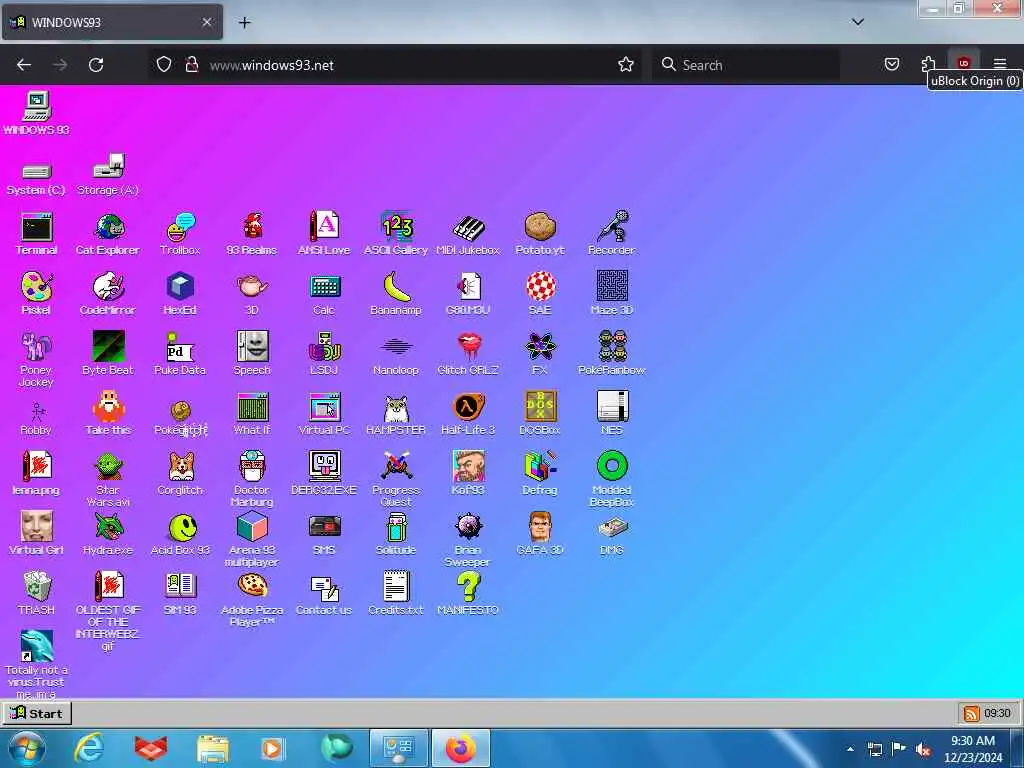Screen dimensions: 1024x768
Task: Open Credits.txt file
Action: pos(396,594)
